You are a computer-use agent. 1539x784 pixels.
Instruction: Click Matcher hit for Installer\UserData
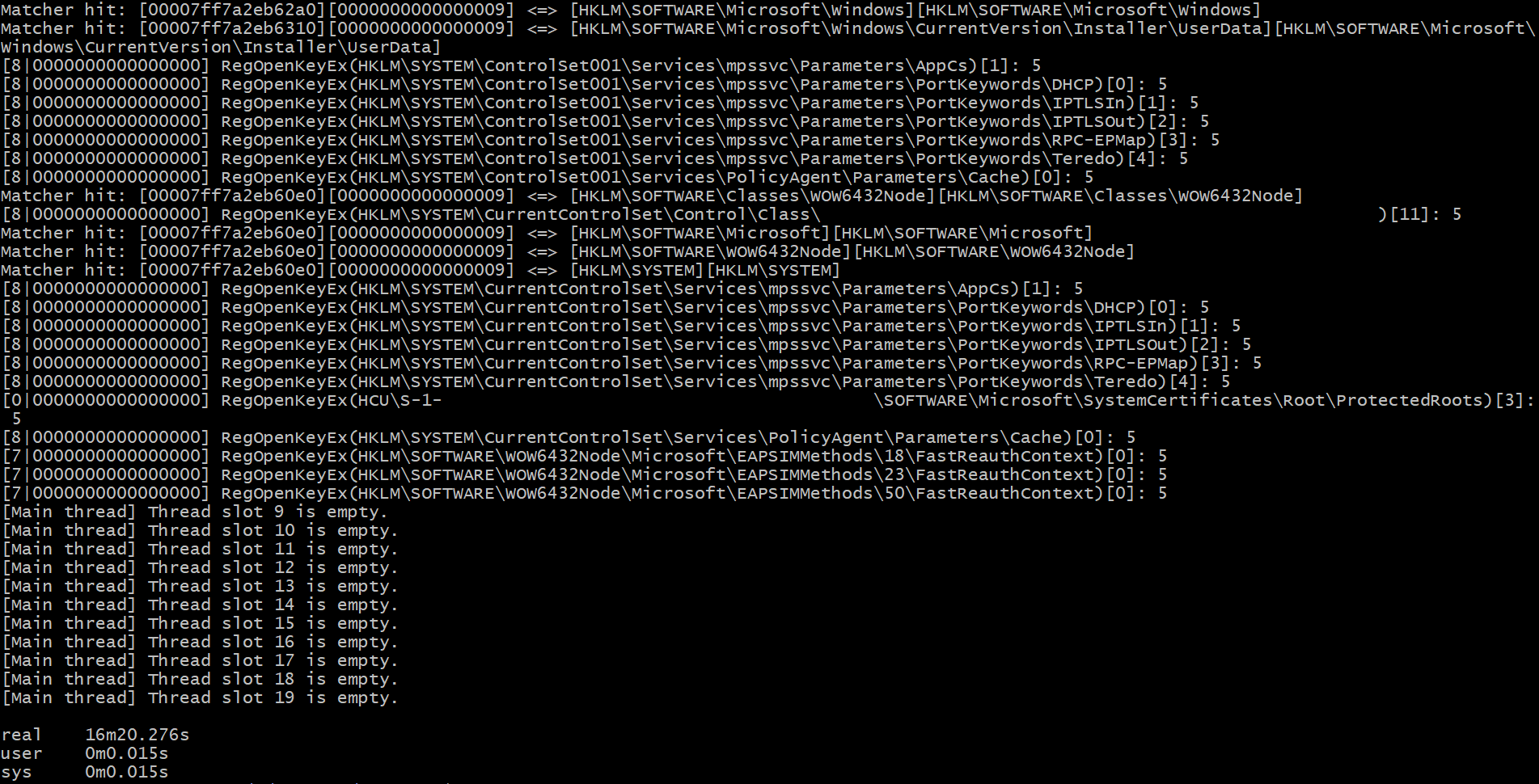click(x=768, y=37)
